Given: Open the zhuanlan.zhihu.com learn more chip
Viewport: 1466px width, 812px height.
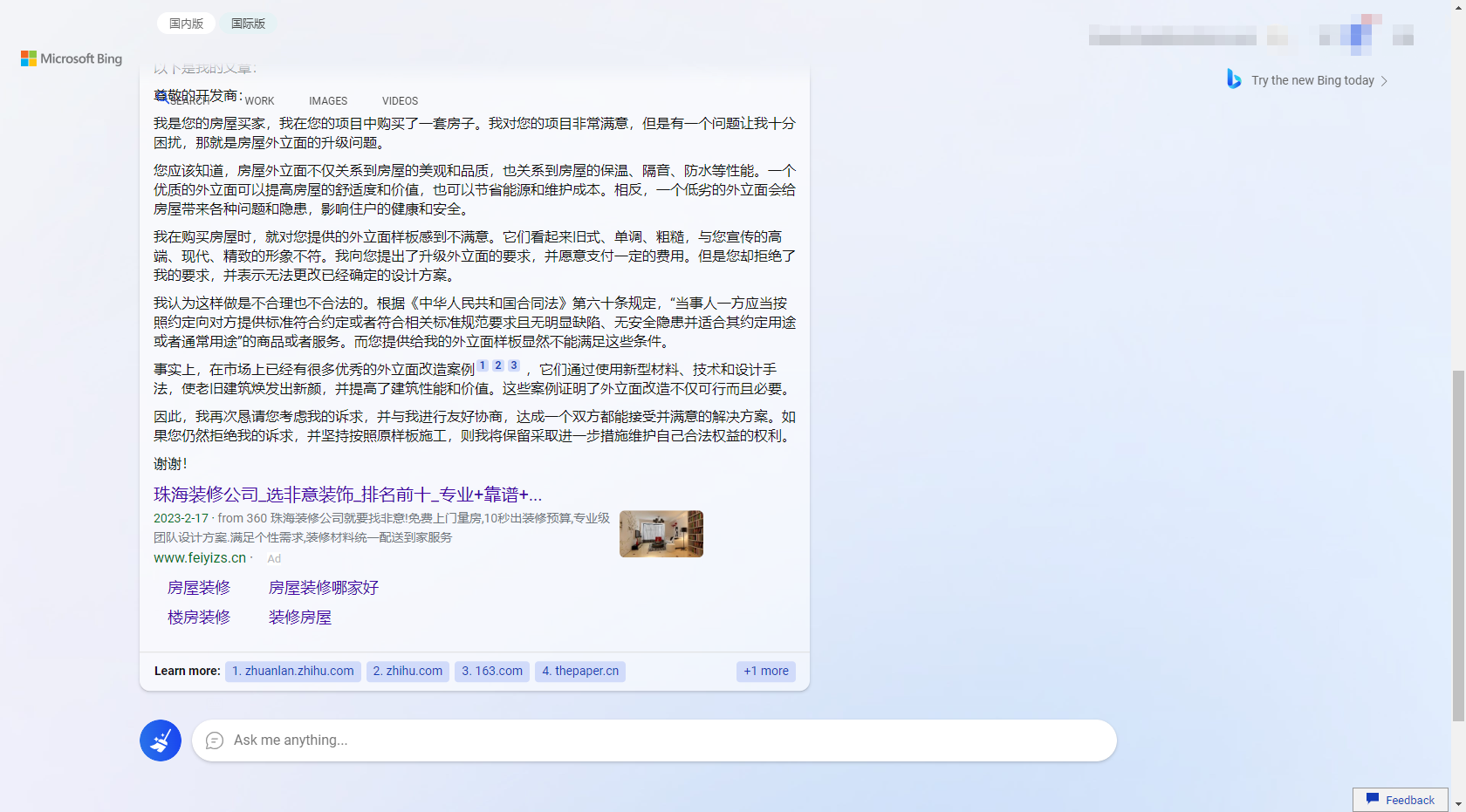Looking at the screenshot, I should [293, 671].
